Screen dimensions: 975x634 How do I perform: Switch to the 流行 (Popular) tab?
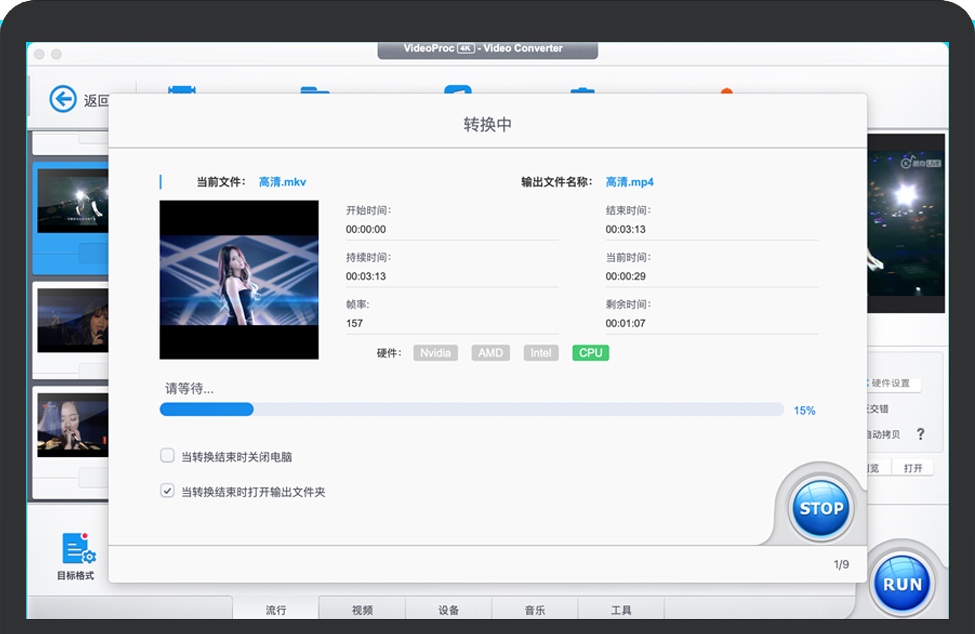pos(276,610)
